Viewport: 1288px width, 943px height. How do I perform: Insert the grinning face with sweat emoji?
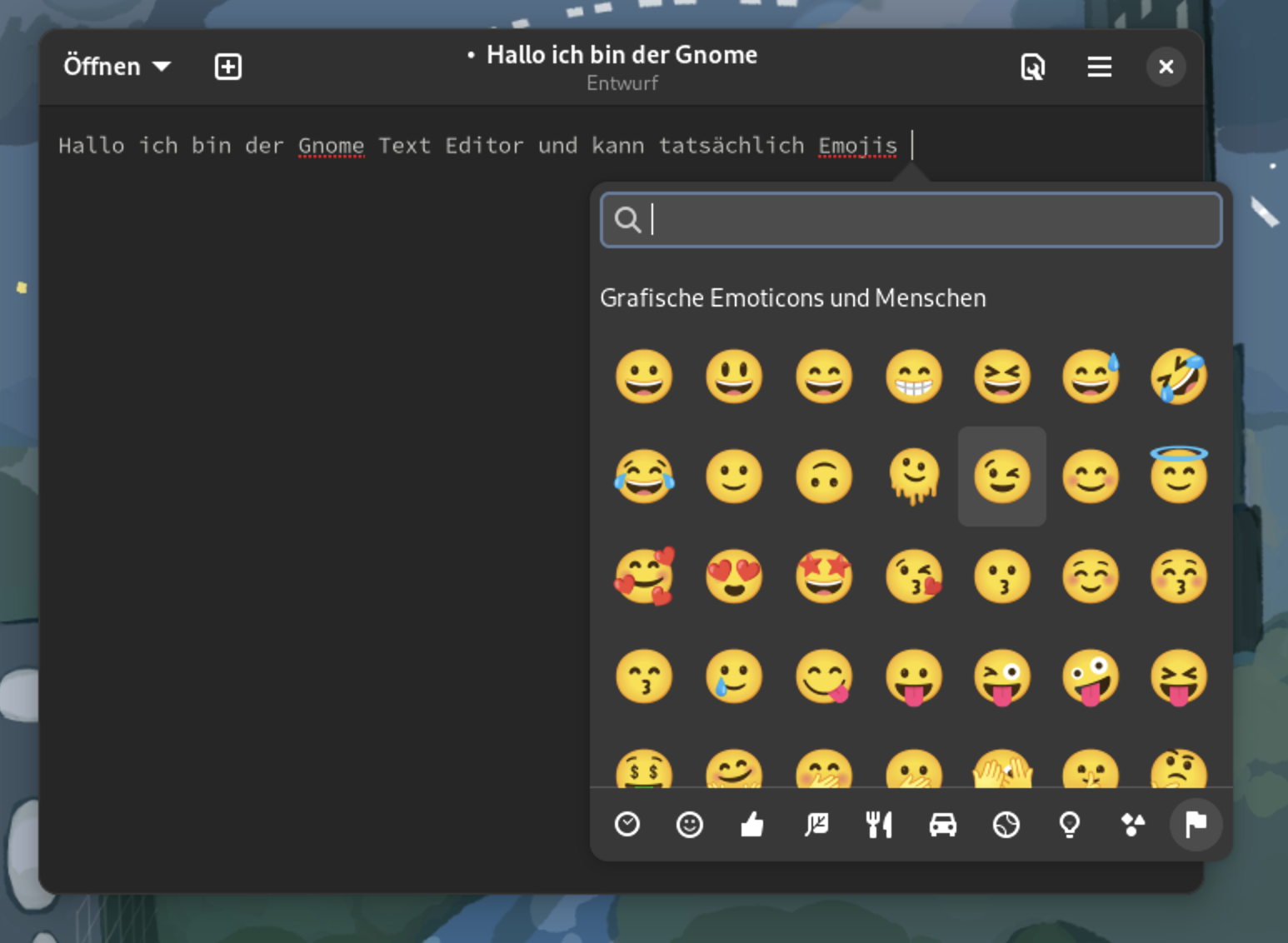1091,377
